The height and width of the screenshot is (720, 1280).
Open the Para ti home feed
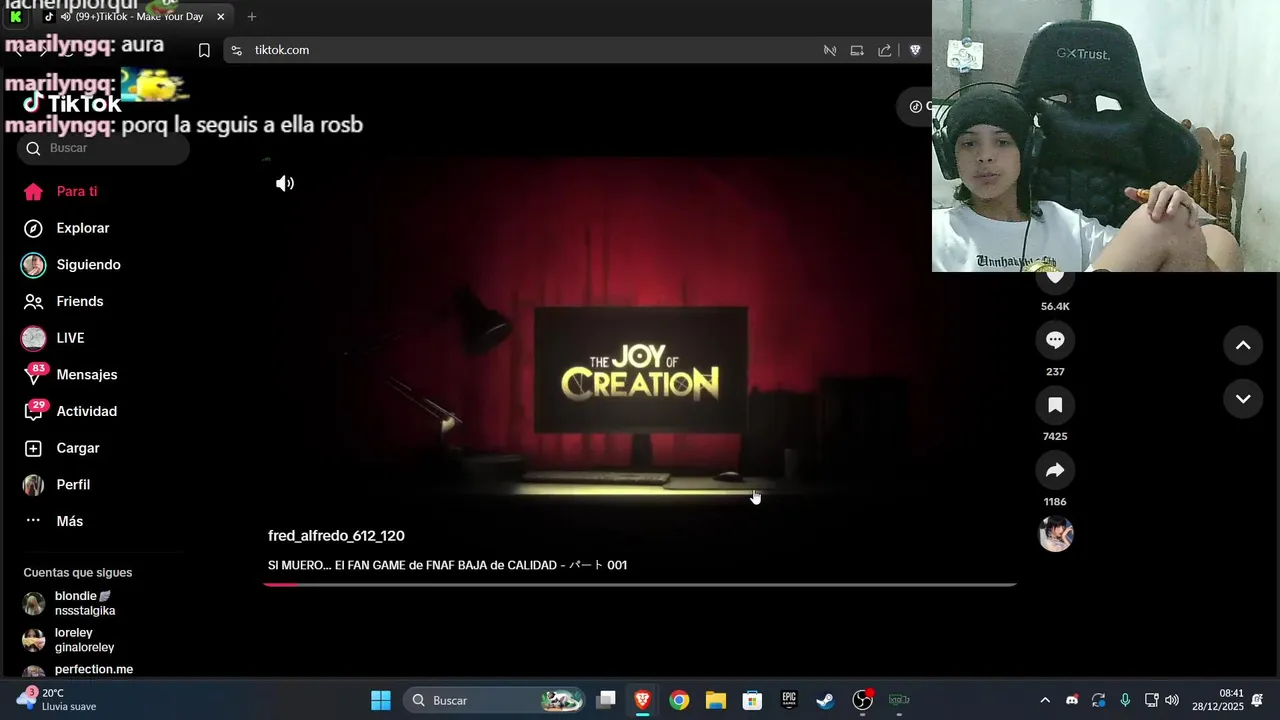click(60, 191)
